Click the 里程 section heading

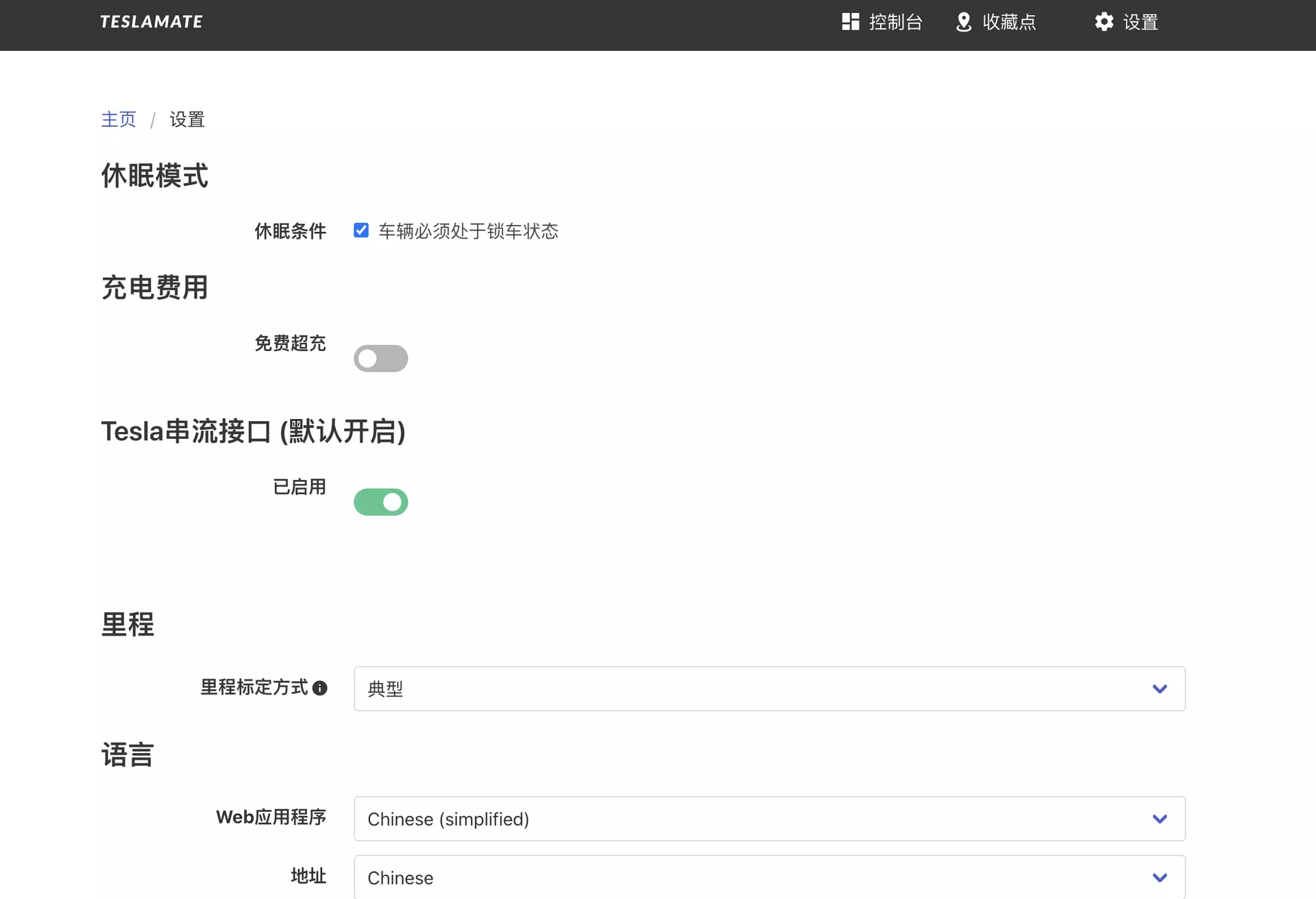click(x=128, y=624)
